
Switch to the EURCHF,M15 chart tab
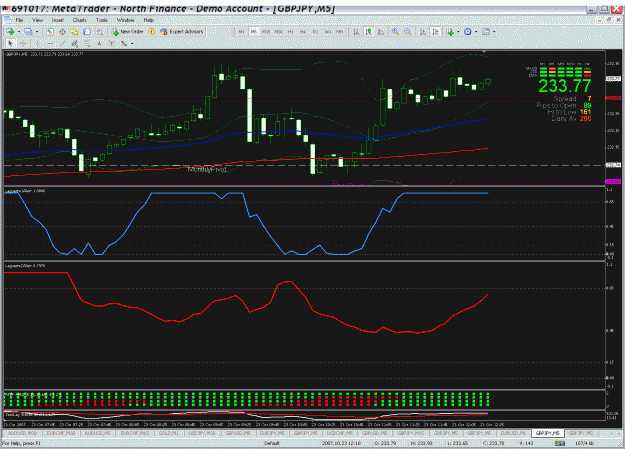coord(135,433)
